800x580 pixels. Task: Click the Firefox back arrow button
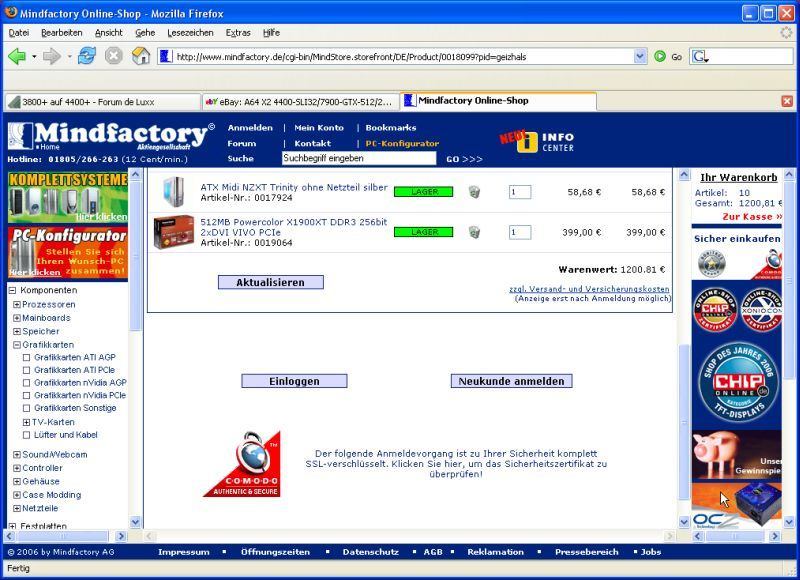click(x=17, y=56)
